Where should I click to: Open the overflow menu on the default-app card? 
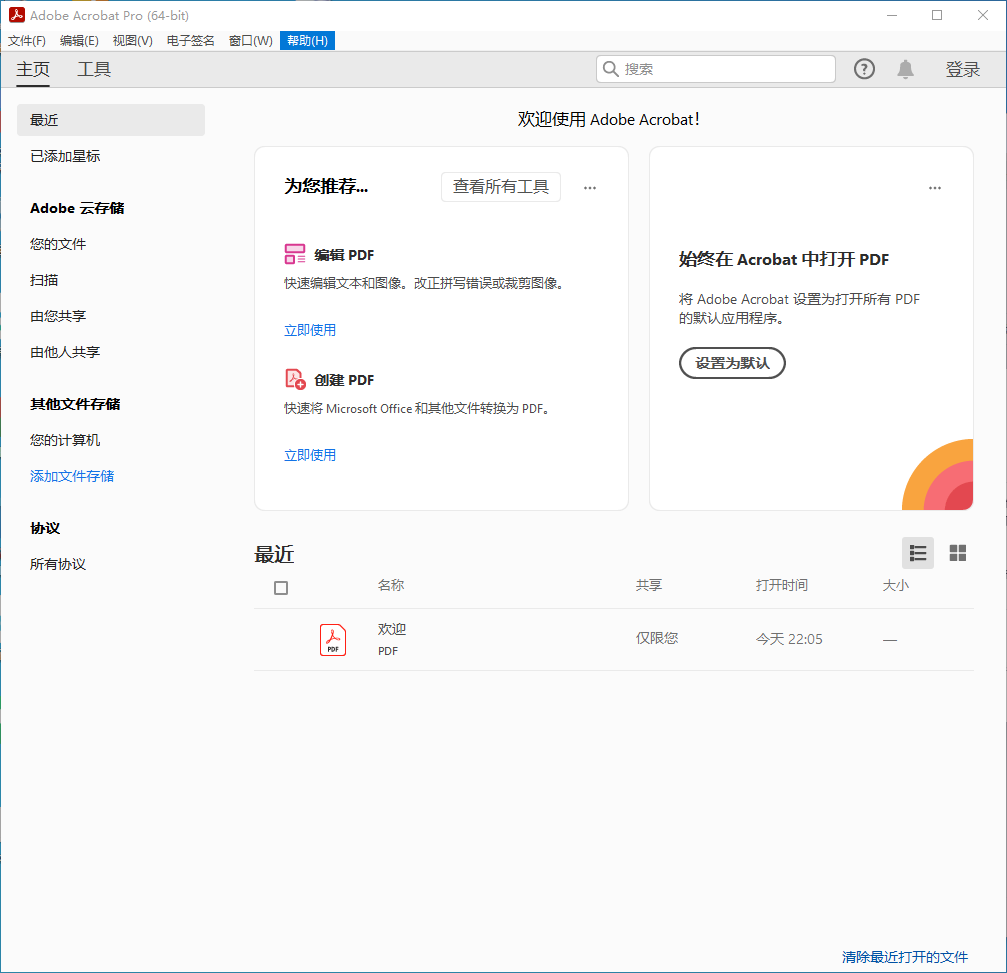[934, 187]
